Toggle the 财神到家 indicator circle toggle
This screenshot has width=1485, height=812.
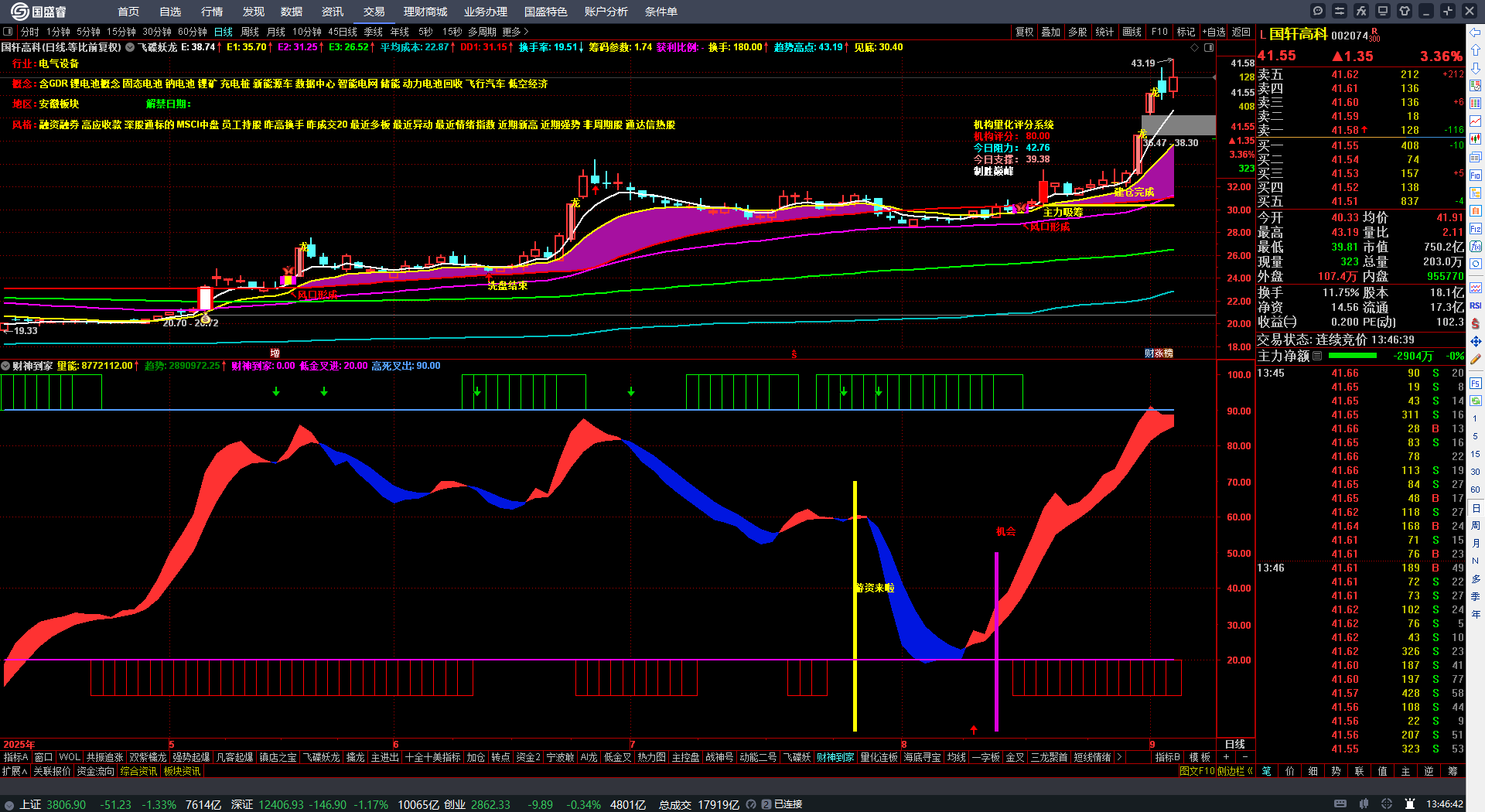tap(5, 366)
